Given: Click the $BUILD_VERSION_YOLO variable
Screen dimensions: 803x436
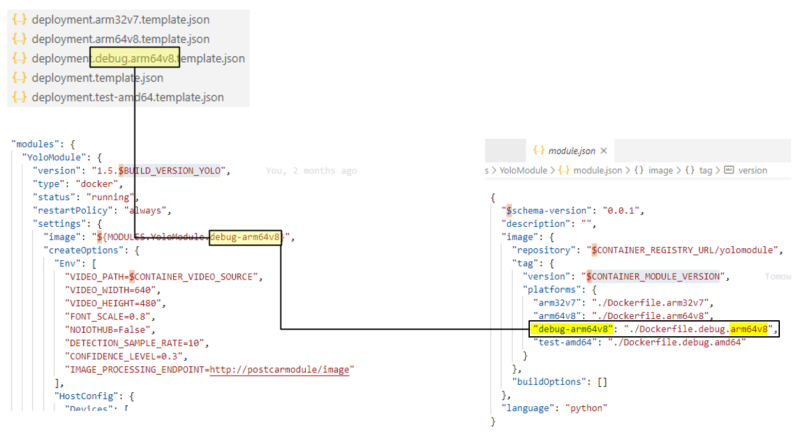Looking at the screenshot, I should pyautogui.click(x=170, y=171).
